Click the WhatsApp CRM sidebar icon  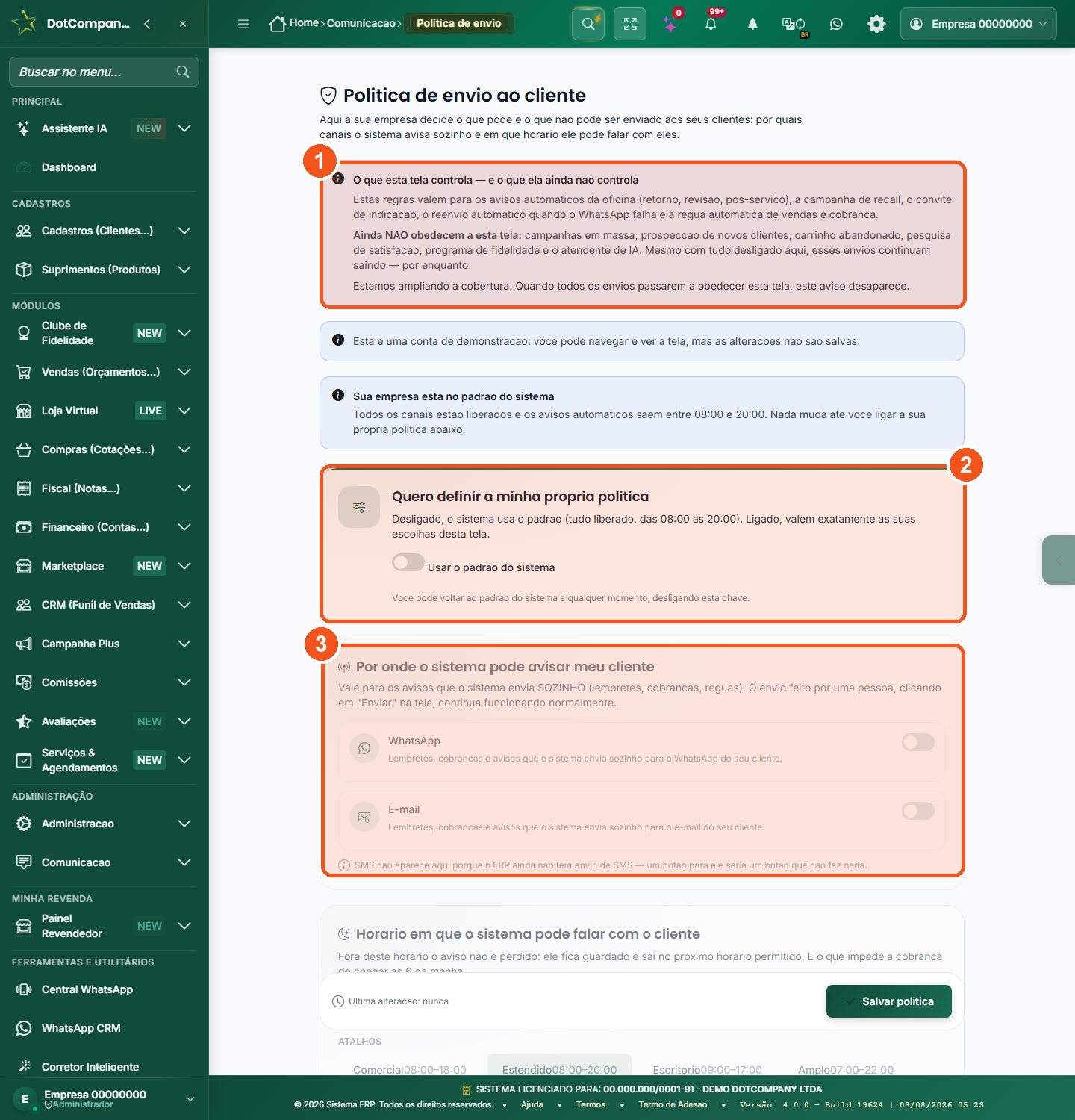pyautogui.click(x=24, y=1028)
